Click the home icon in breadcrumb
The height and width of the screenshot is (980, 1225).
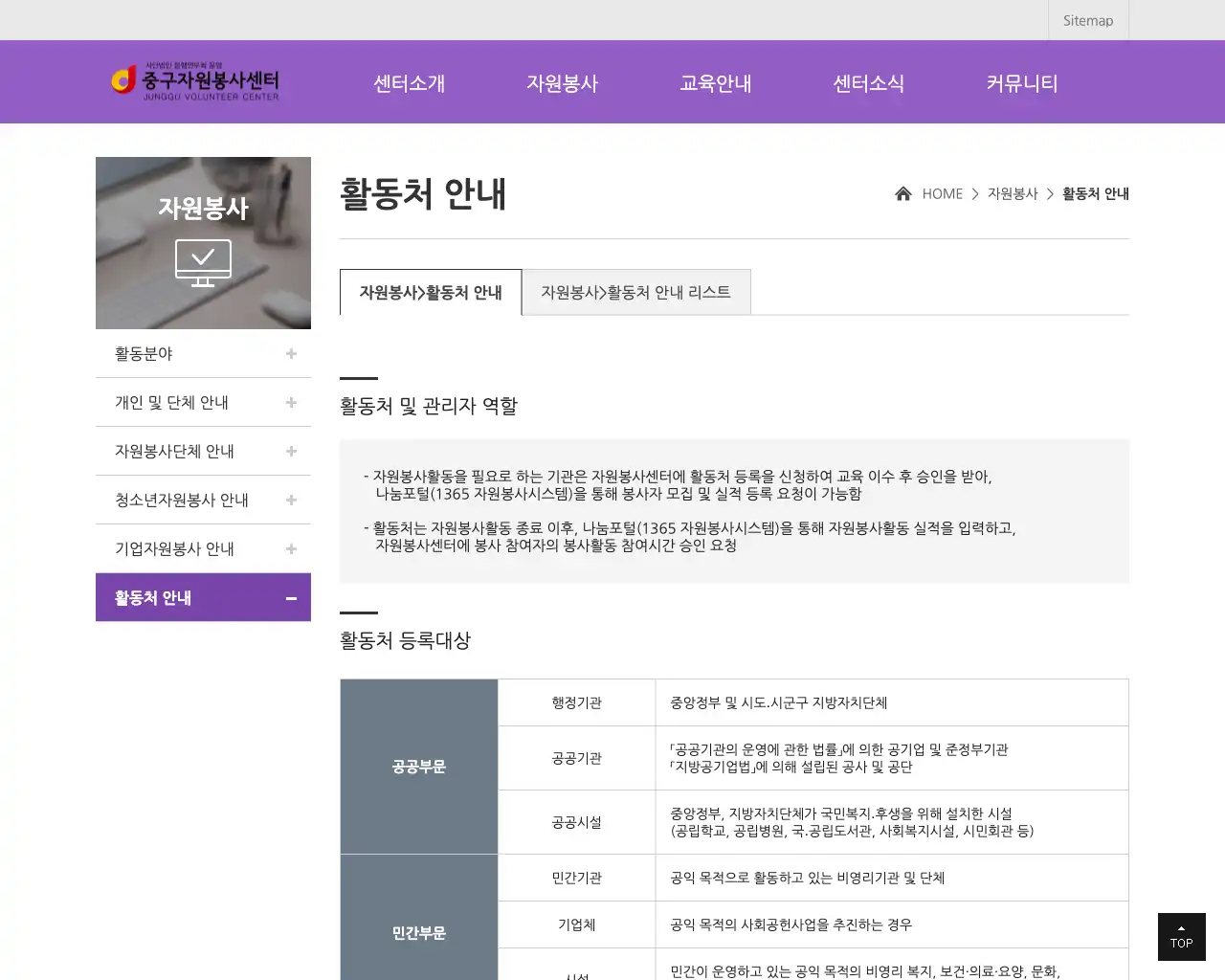pos(902,193)
